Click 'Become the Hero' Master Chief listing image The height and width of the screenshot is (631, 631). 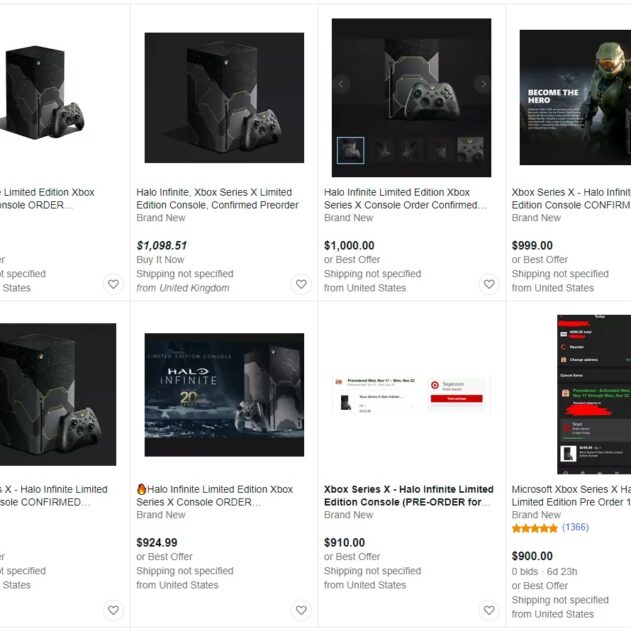click(x=575, y=97)
